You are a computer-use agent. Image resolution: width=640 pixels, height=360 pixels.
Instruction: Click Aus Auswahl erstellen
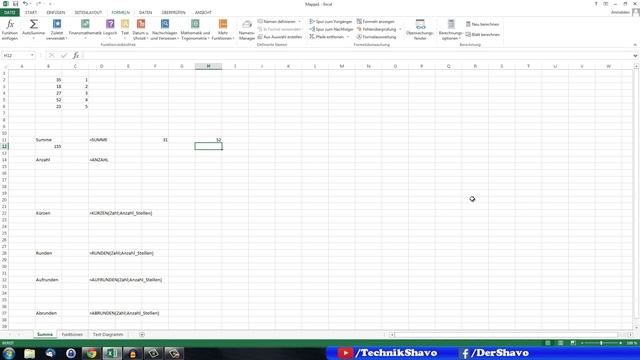click(x=280, y=37)
